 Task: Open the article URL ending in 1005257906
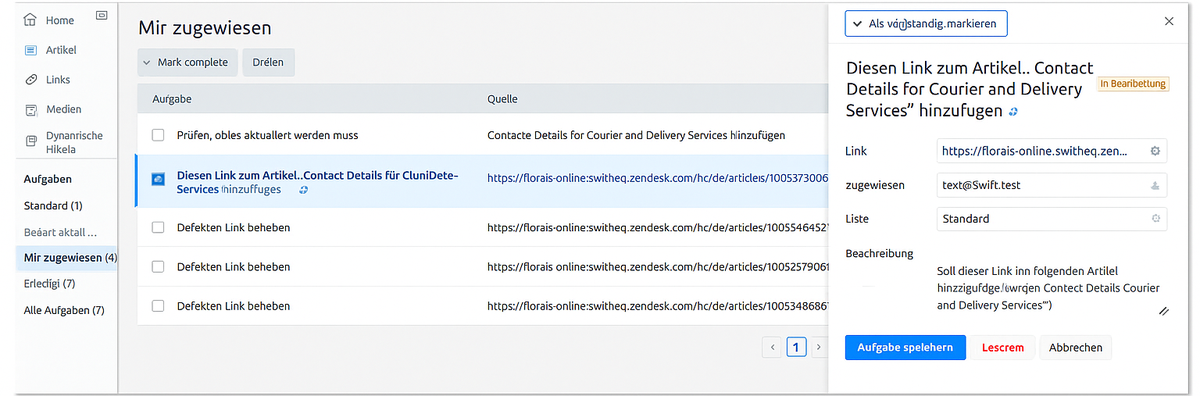point(657,267)
